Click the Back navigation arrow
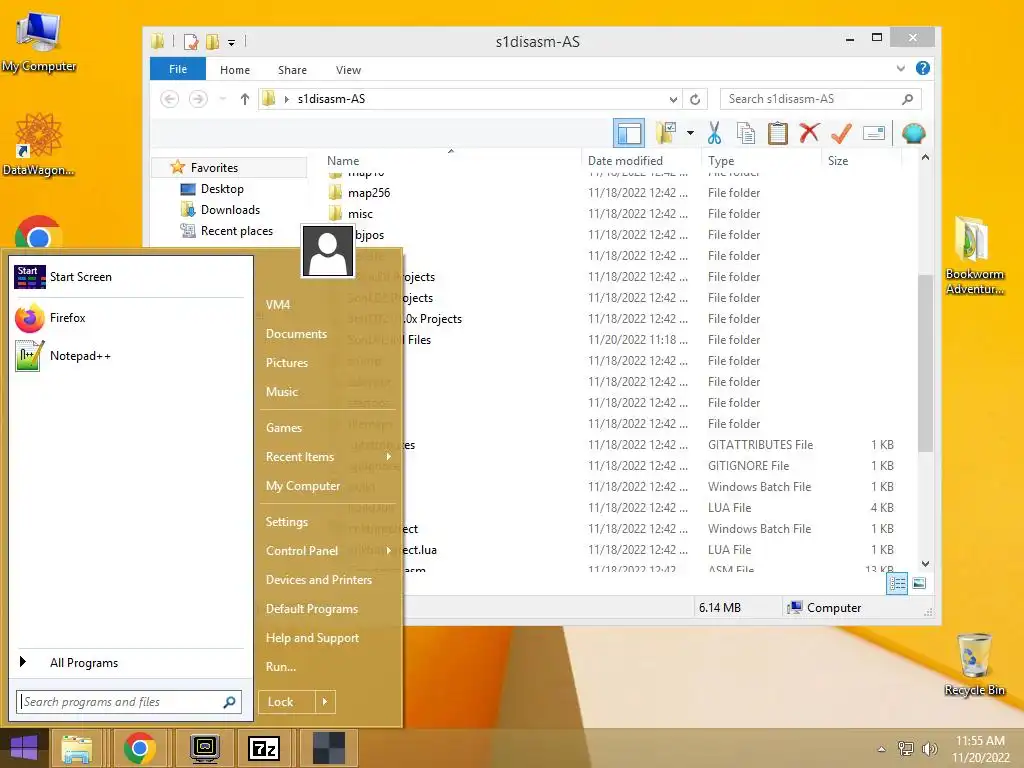This screenshot has height=768, width=1024. click(x=170, y=99)
